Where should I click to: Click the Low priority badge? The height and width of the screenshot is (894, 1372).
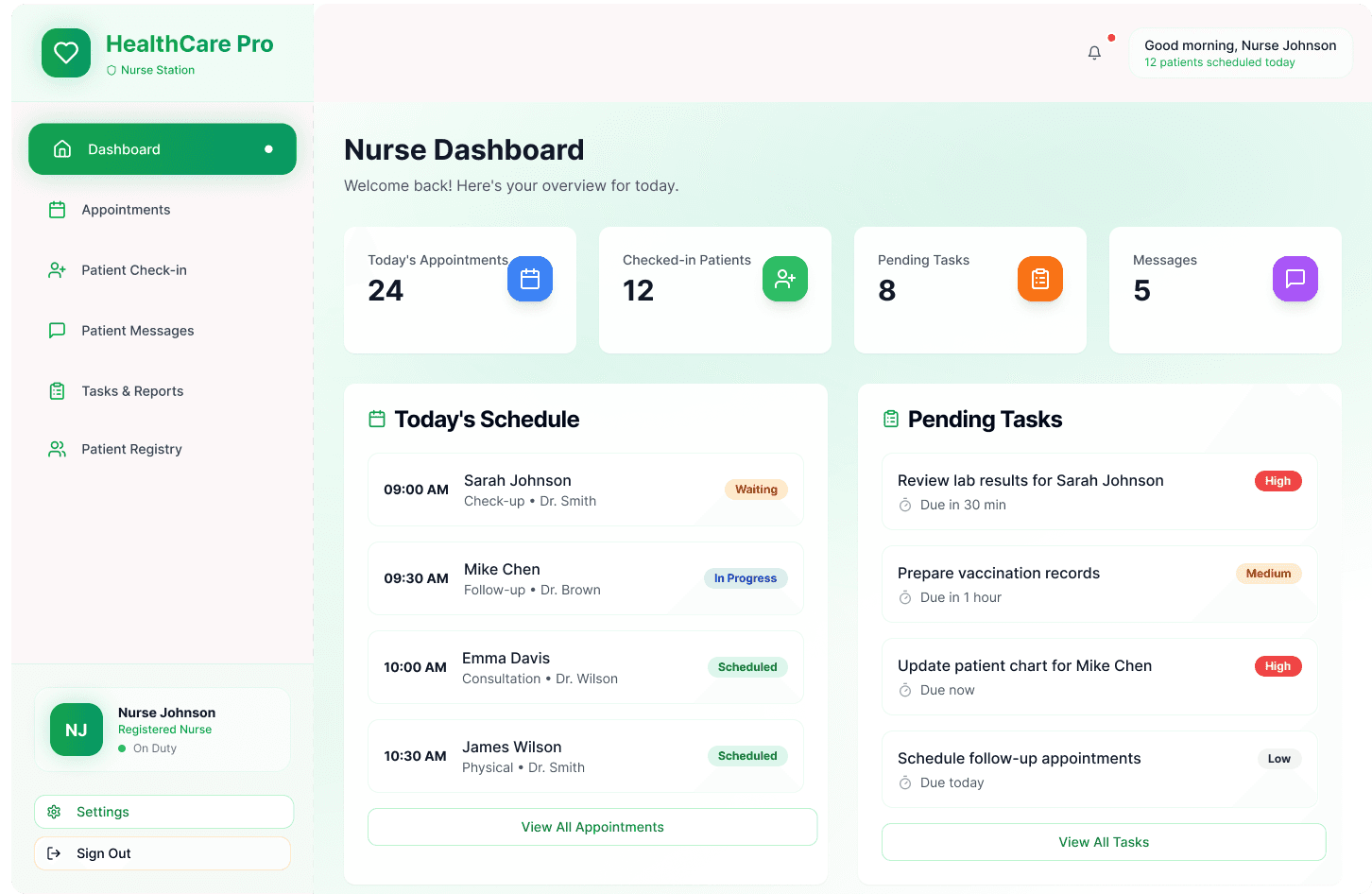(x=1279, y=759)
